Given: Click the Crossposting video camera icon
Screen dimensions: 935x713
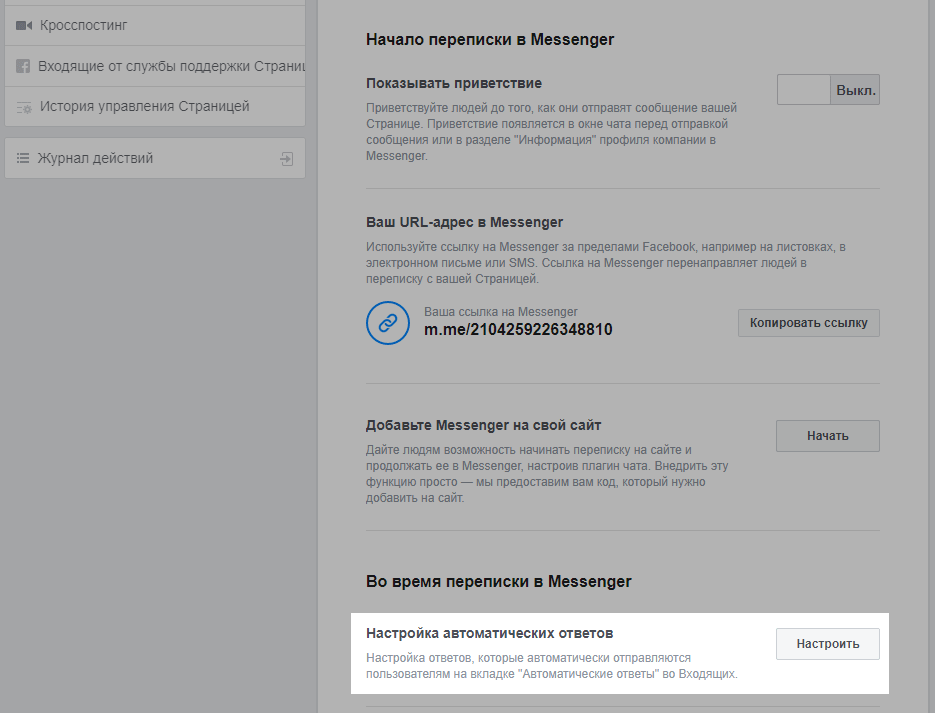Looking at the screenshot, I should coord(24,25).
